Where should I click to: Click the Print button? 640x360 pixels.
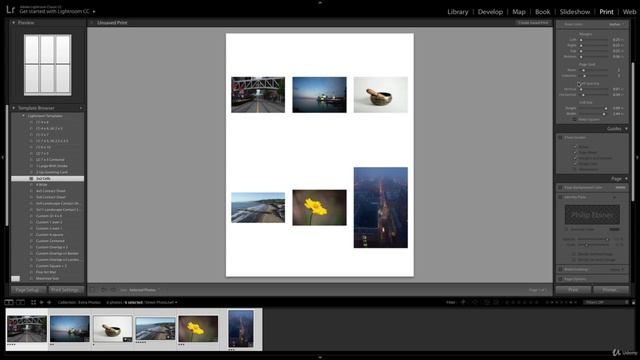573,290
